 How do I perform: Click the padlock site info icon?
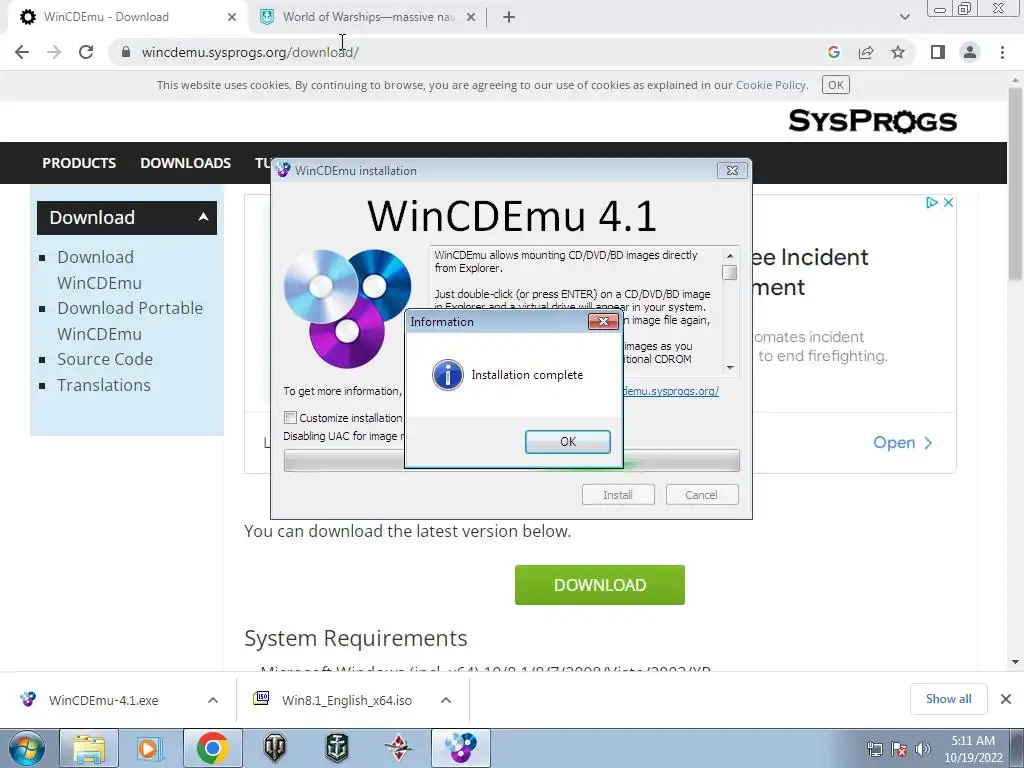tap(126, 52)
